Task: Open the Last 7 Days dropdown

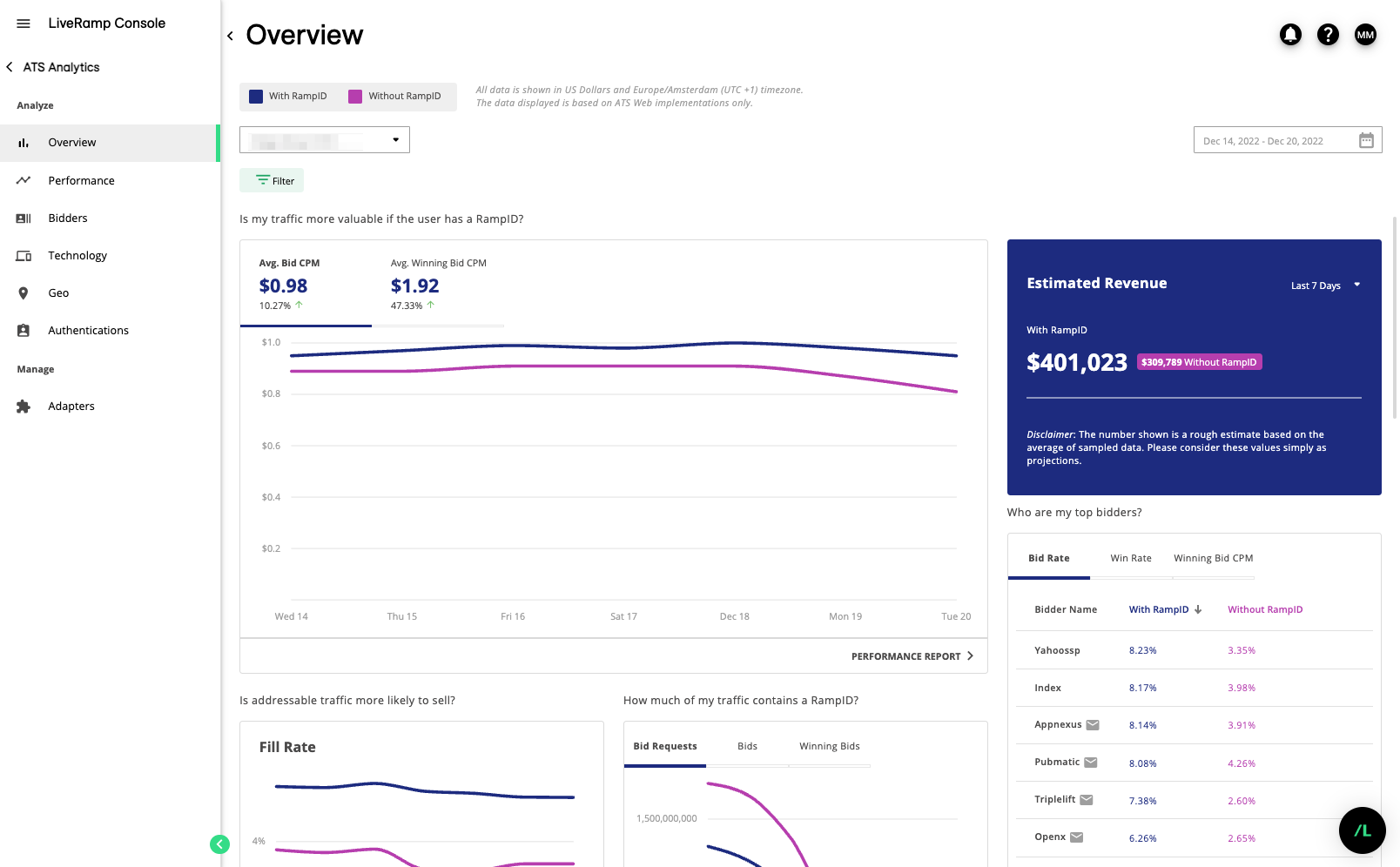Action: click(1325, 286)
